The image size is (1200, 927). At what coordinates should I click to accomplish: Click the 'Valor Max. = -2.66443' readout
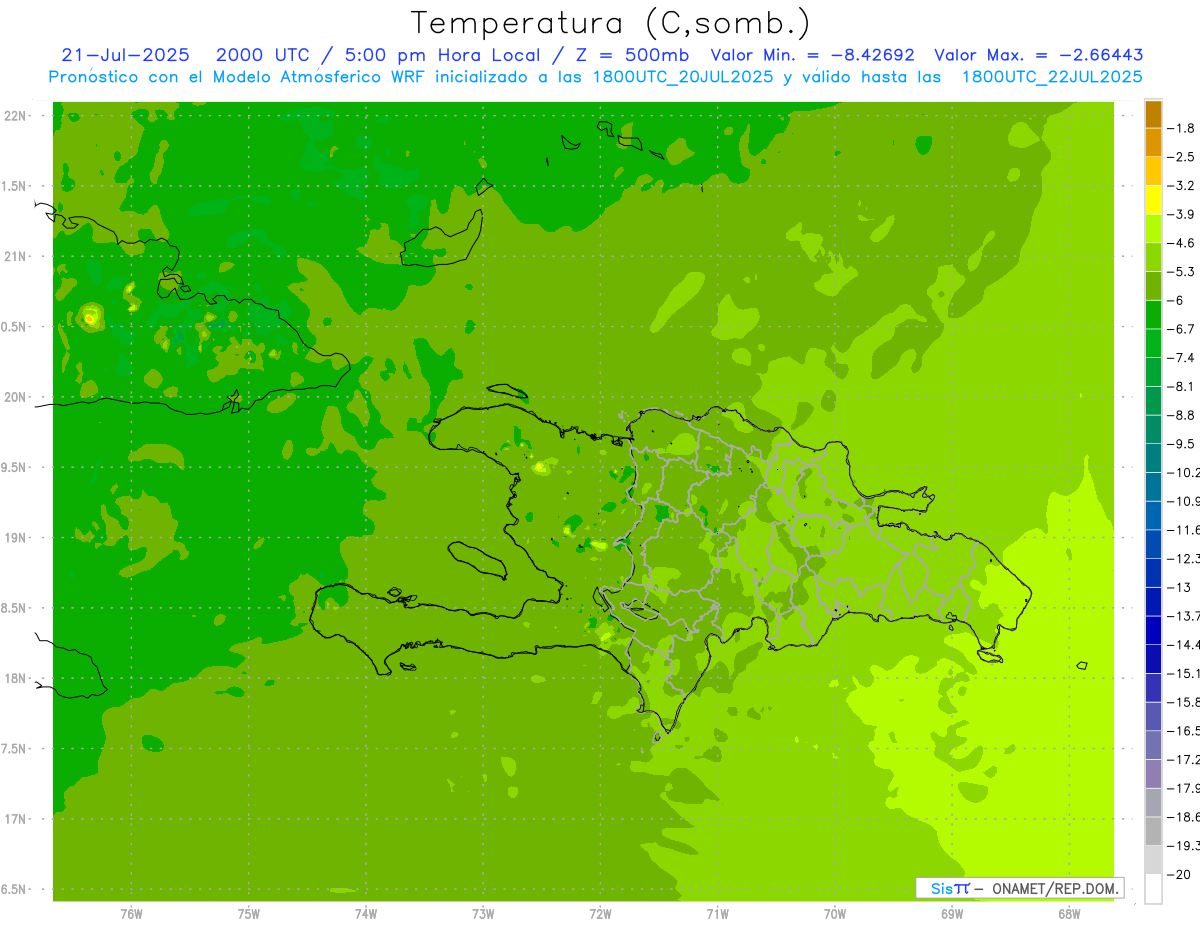tap(1039, 55)
